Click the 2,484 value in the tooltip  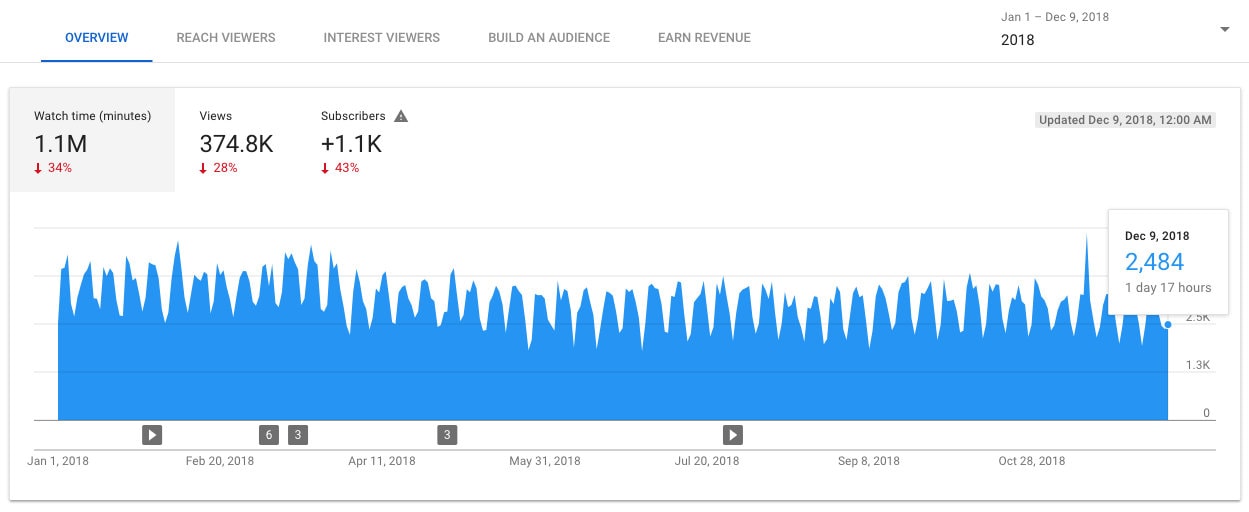pos(1154,262)
